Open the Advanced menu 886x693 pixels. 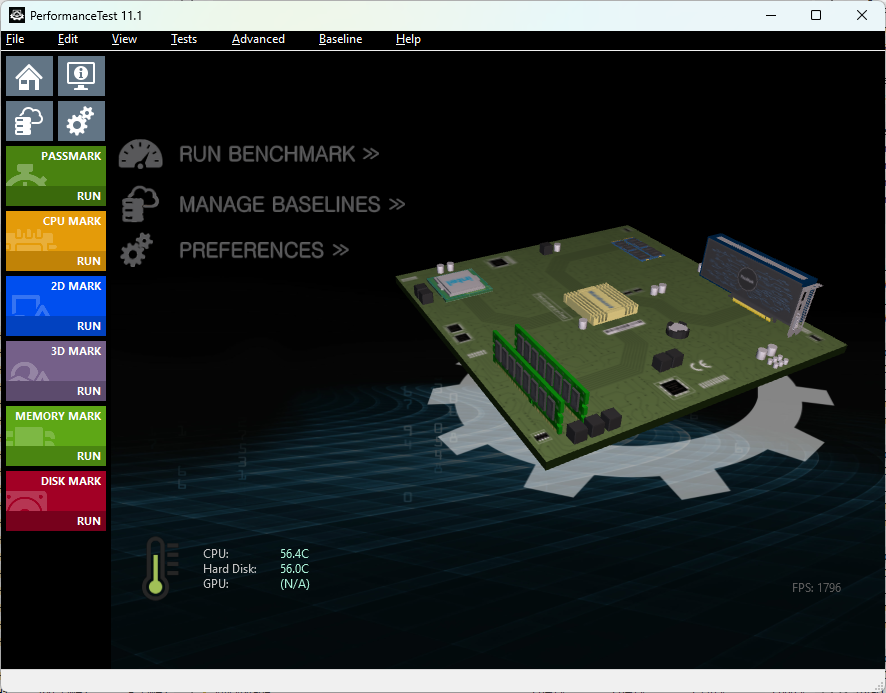pyautogui.click(x=258, y=39)
